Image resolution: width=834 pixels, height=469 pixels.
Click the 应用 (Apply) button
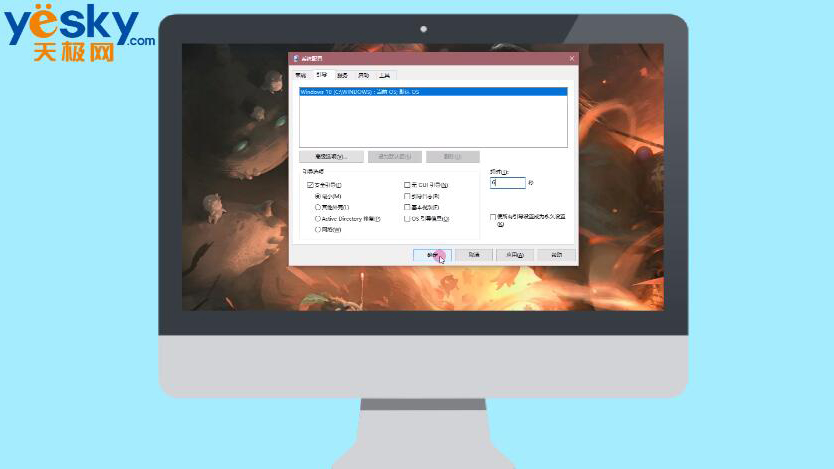[x=515, y=255]
